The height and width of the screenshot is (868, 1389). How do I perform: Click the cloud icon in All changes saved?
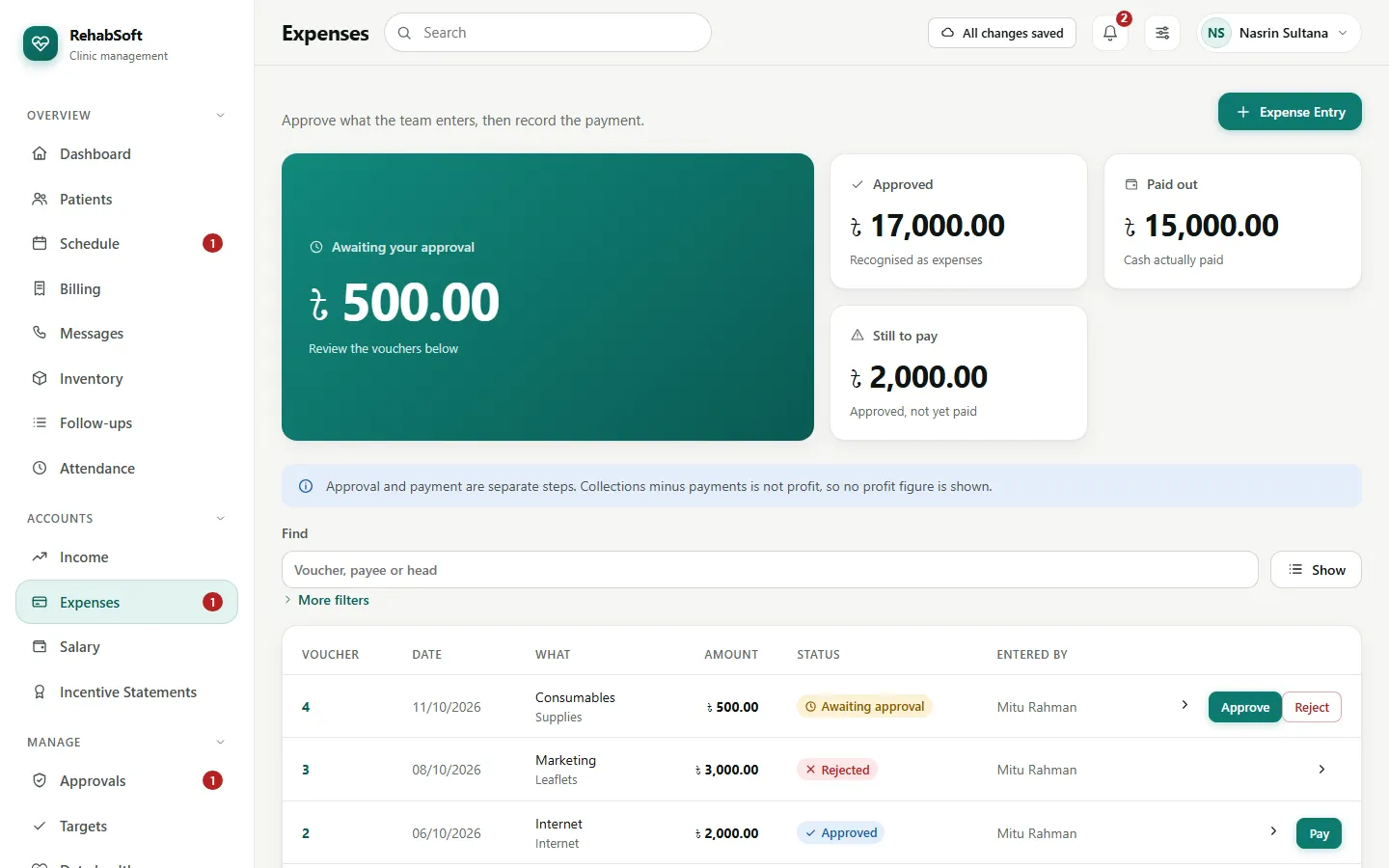click(x=947, y=33)
